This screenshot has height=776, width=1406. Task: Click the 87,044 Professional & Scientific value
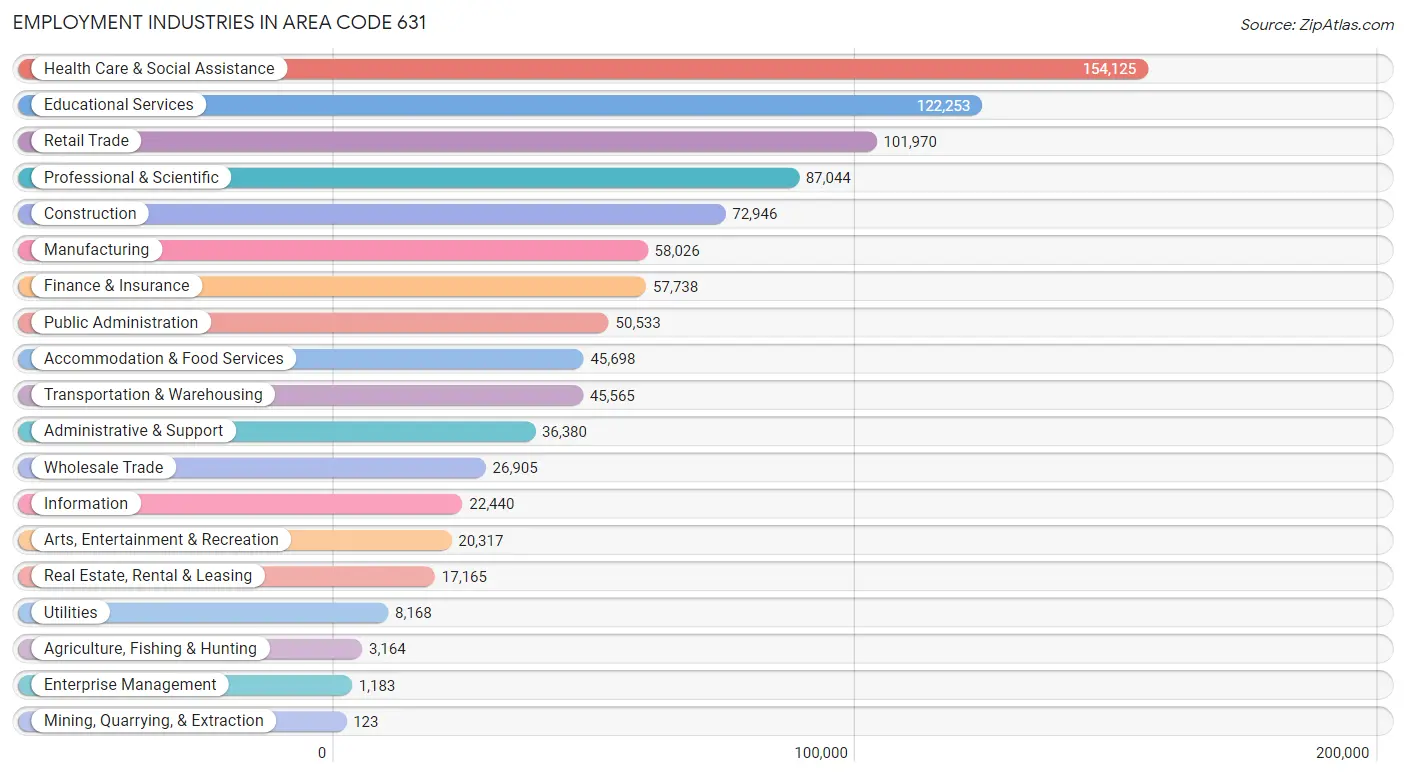tap(828, 178)
